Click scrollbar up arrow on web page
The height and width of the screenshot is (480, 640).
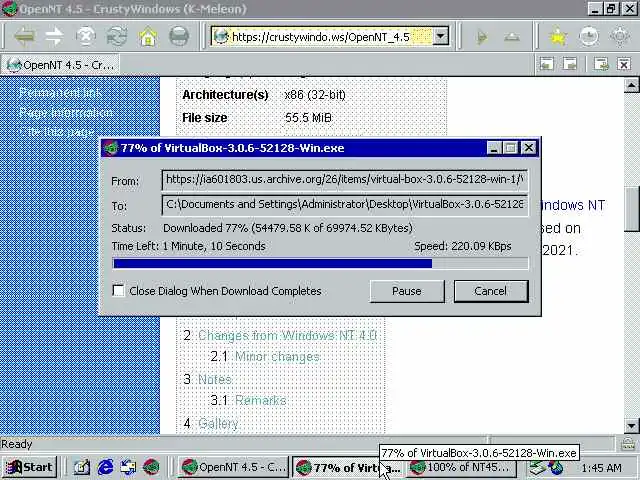(x=631, y=85)
